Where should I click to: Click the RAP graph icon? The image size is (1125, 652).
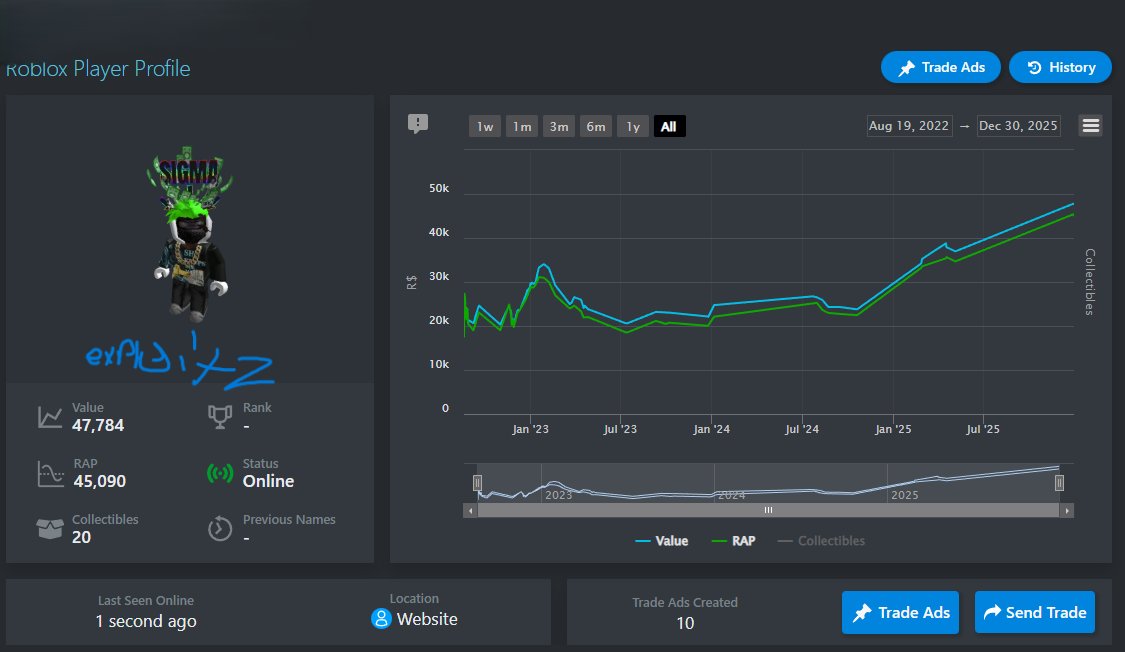[50, 474]
